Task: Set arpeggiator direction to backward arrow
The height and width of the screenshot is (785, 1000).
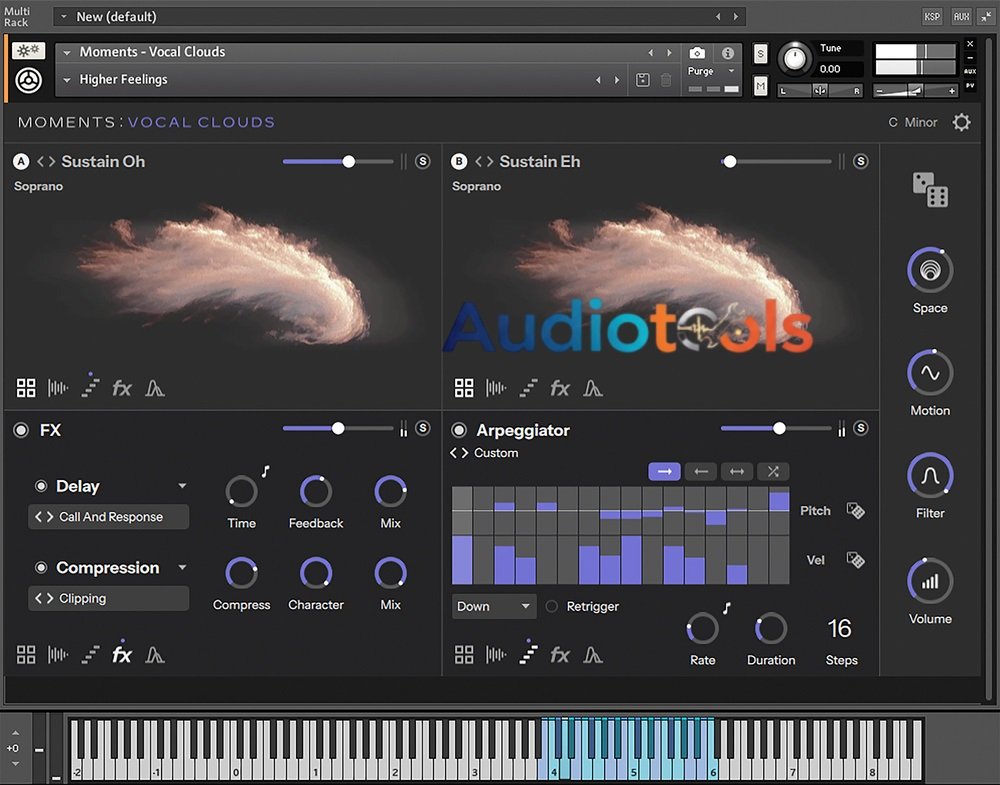Action: point(701,471)
